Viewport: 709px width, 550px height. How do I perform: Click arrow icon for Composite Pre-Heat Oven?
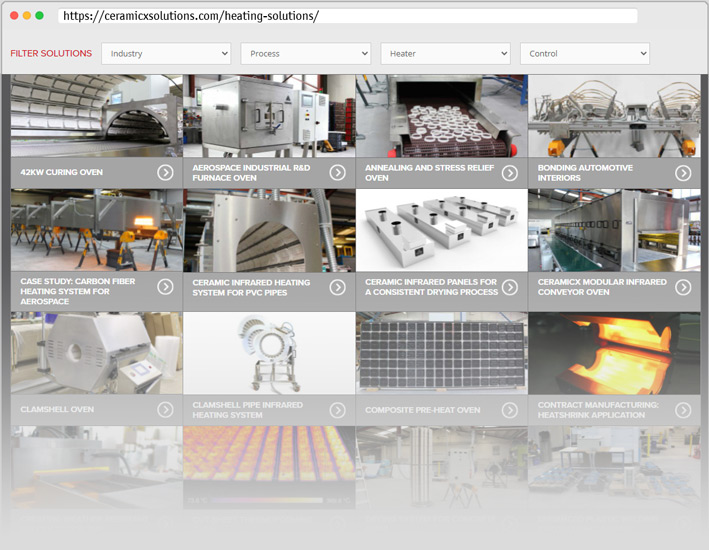pyautogui.click(x=510, y=410)
